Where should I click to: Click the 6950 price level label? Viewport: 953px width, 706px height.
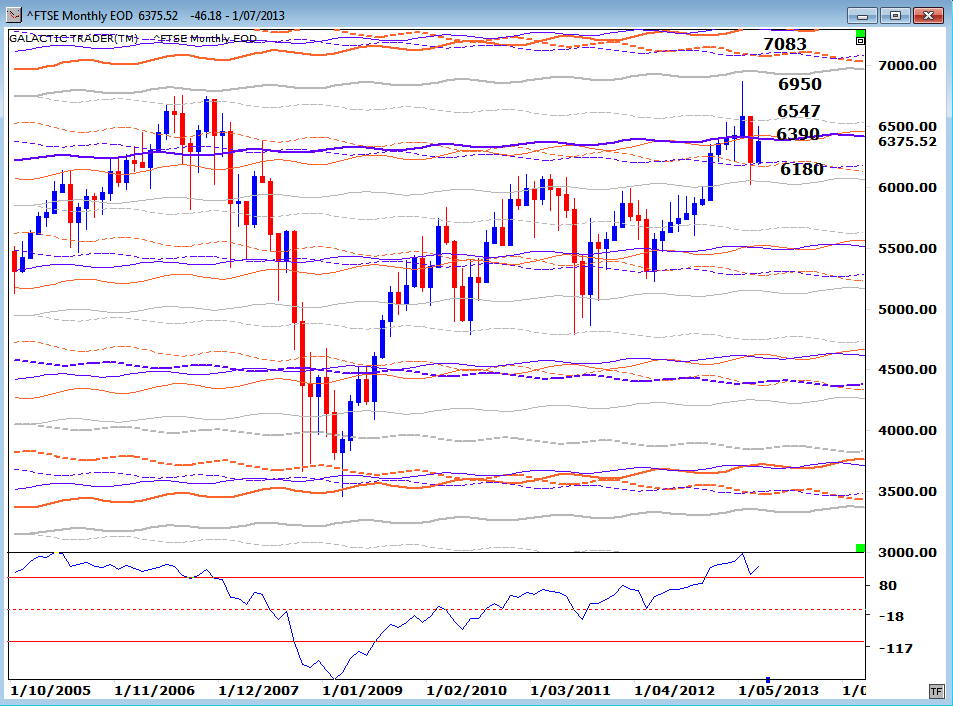pos(800,84)
